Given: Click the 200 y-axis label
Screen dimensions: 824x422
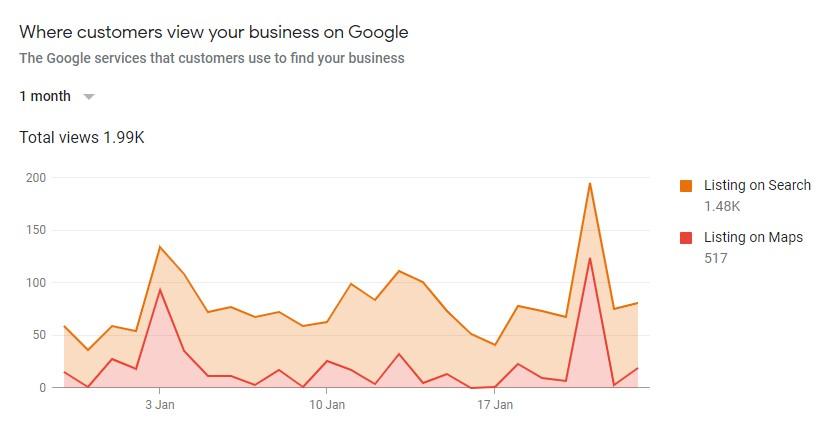Looking at the screenshot, I should (37, 178).
